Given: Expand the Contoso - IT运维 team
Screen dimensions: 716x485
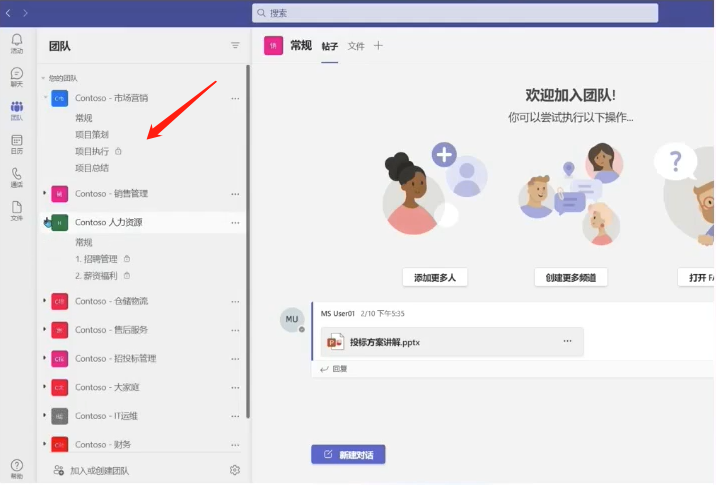Looking at the screenshot, I should coord(44,415).
